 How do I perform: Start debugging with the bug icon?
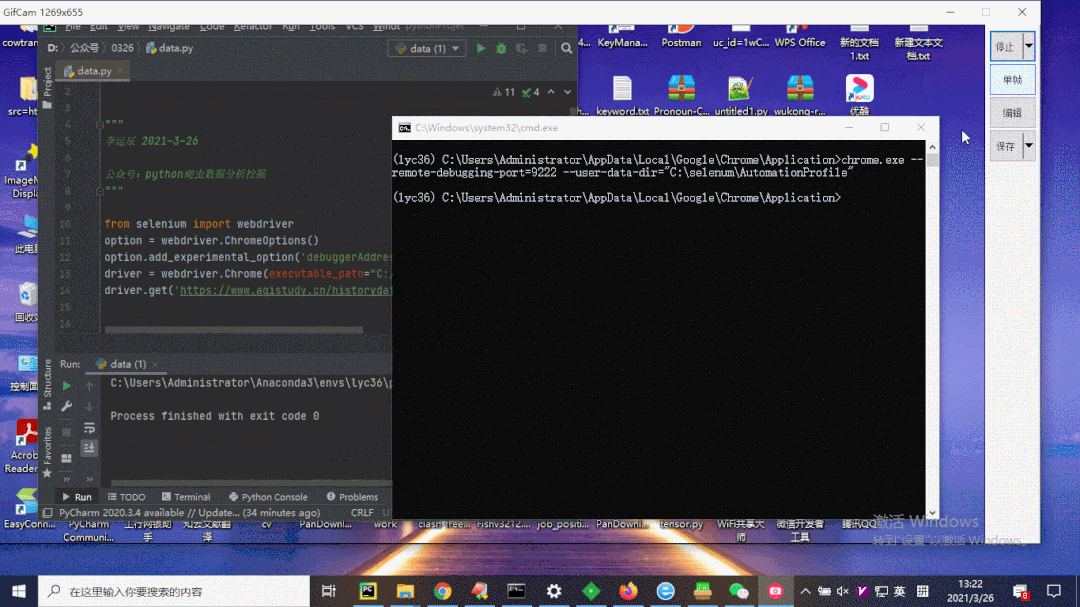tap(500, 47)
